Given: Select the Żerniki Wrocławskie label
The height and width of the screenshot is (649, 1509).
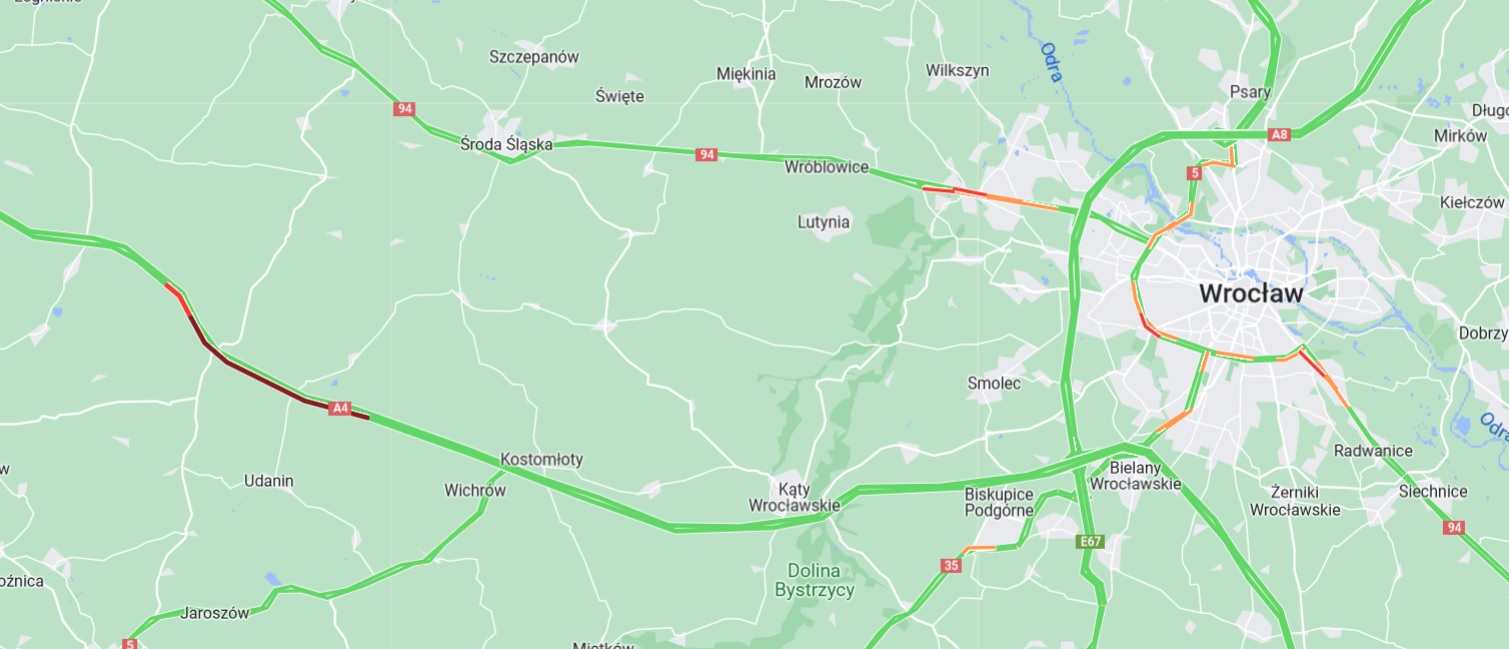Looking at the screenshot, I should [1295, 501].
